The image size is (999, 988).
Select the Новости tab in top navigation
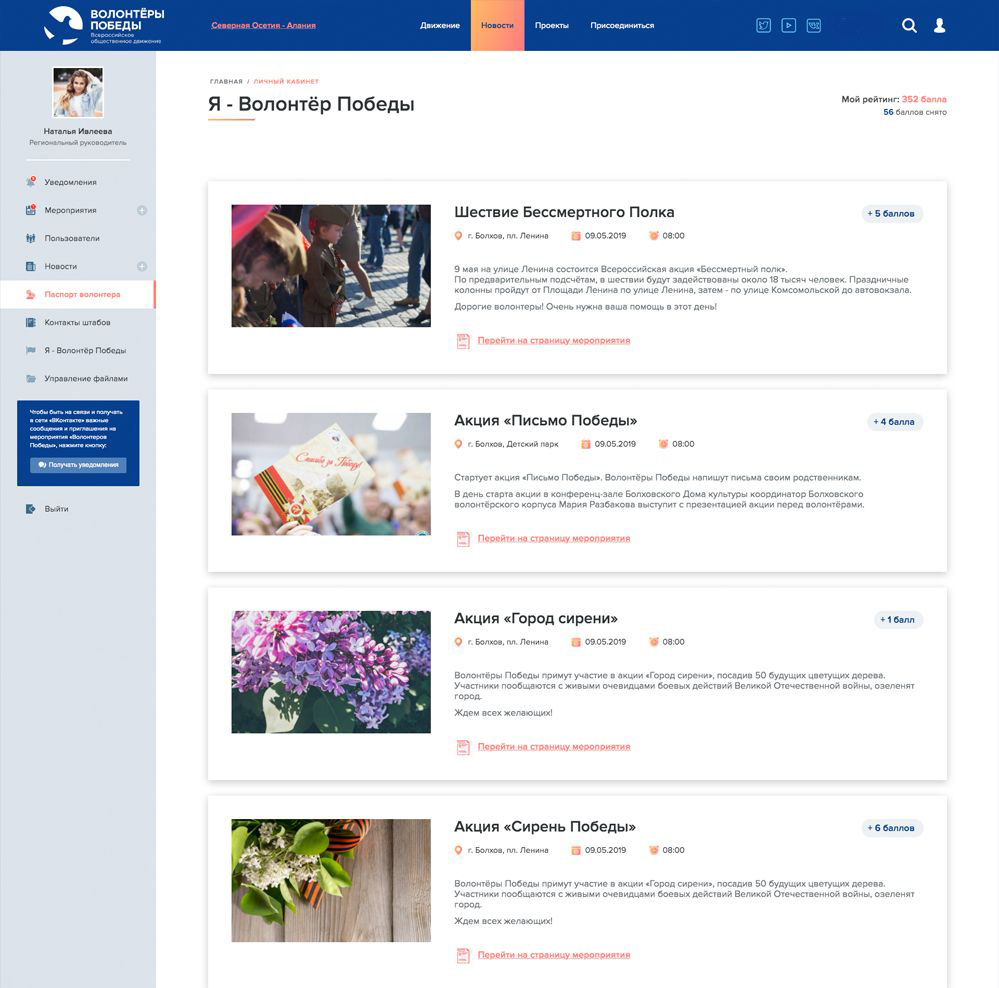coord(497,25)
